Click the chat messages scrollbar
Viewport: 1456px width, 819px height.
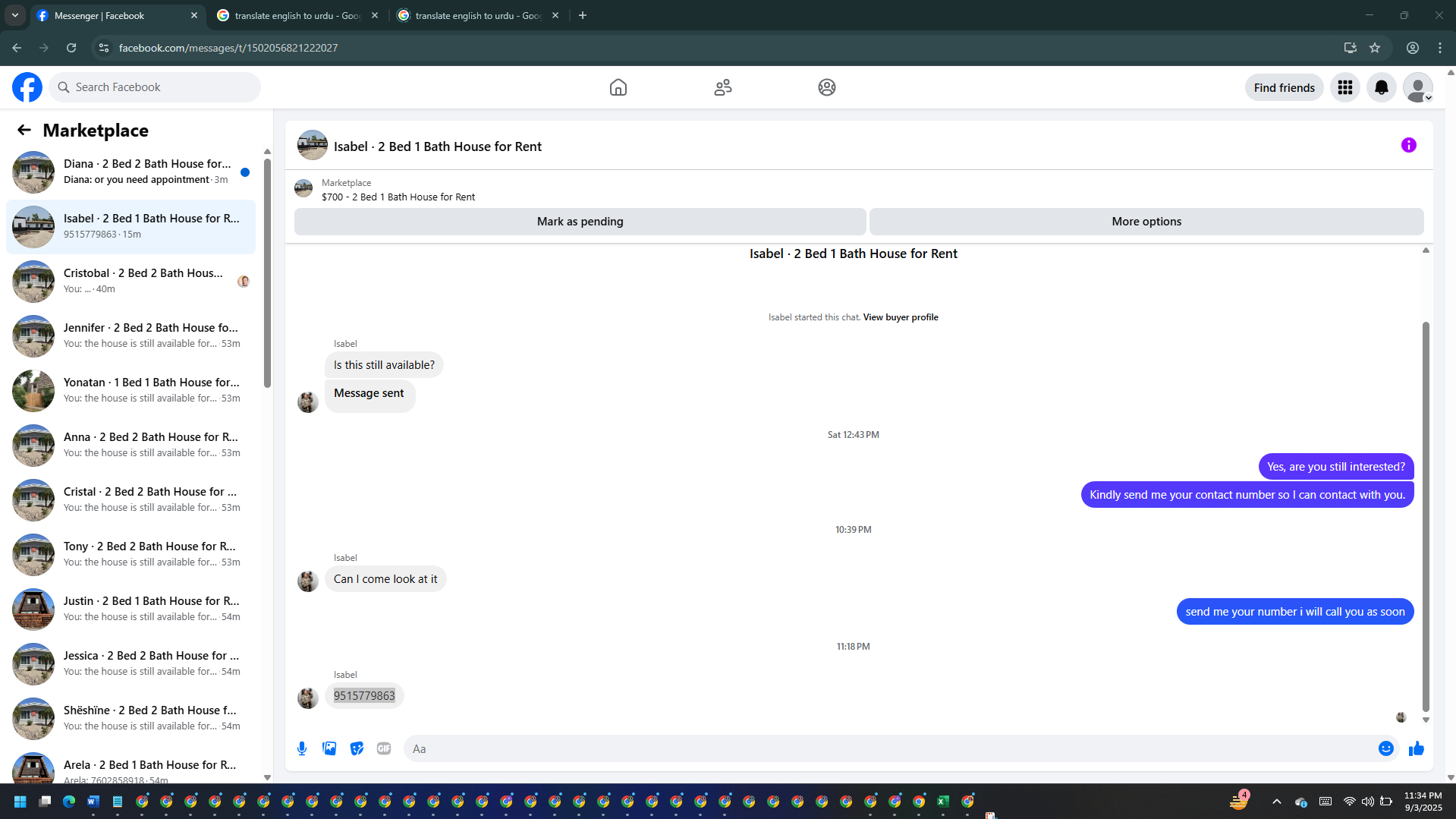pos(1426,516)
